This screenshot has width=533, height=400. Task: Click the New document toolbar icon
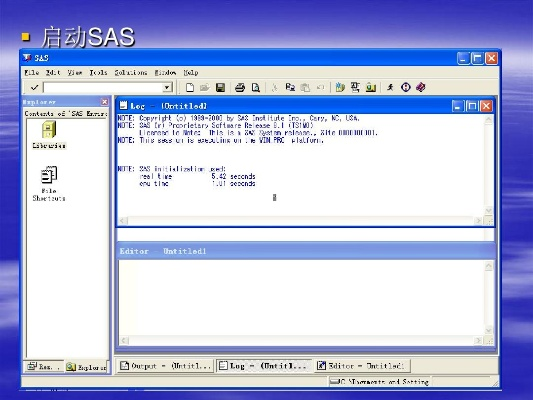[x=190, y=87]
